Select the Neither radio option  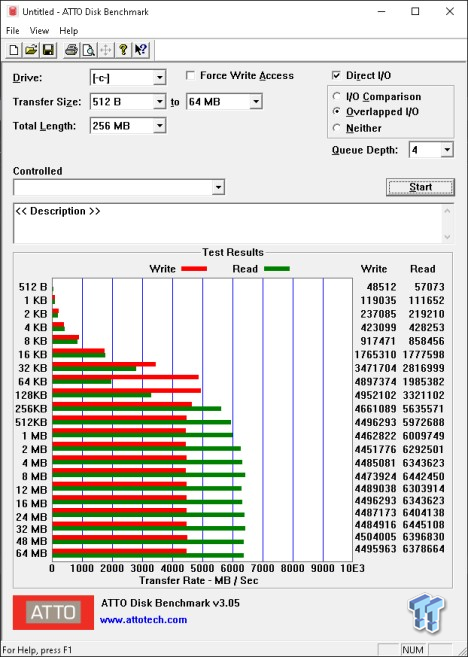(336, 128)
